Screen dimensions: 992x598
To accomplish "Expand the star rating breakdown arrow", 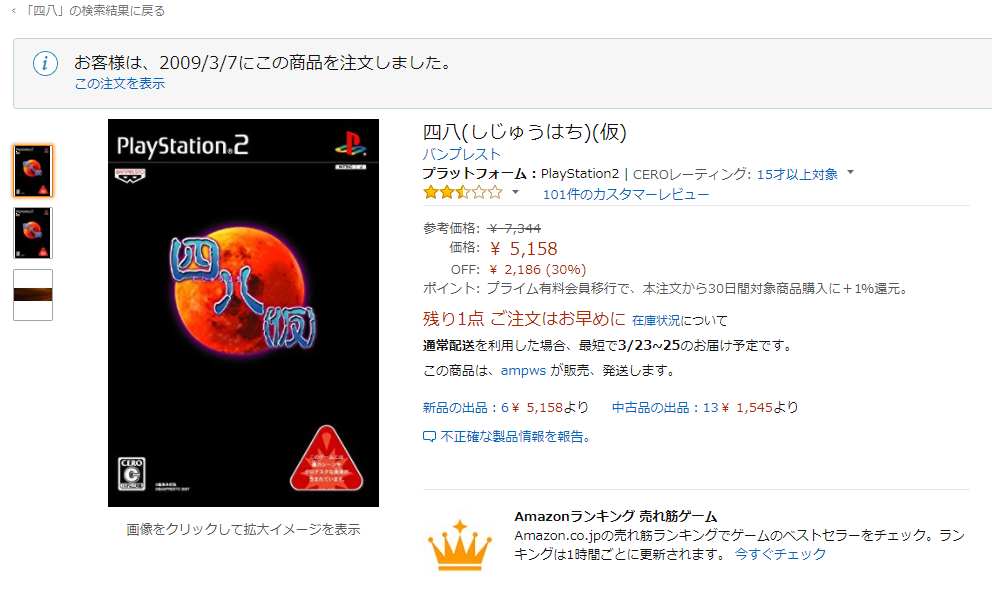I will (516, 192).
